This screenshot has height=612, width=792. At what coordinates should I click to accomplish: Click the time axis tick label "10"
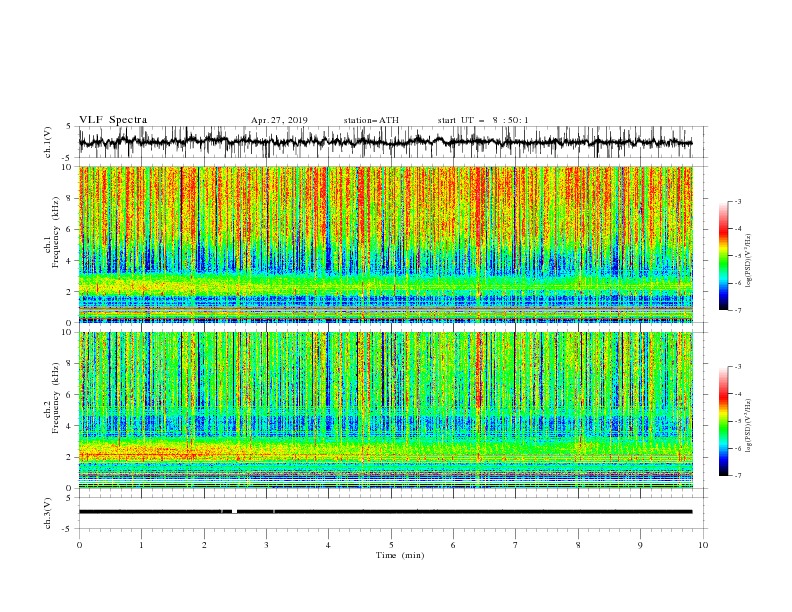click(x=703, y=545)
